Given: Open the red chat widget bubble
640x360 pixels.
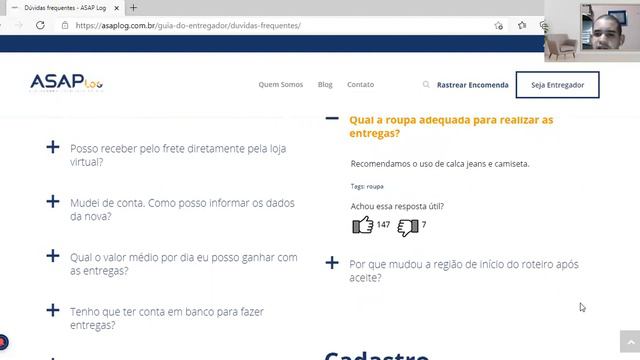Looking at the screenshot, I should click(3, 342).
